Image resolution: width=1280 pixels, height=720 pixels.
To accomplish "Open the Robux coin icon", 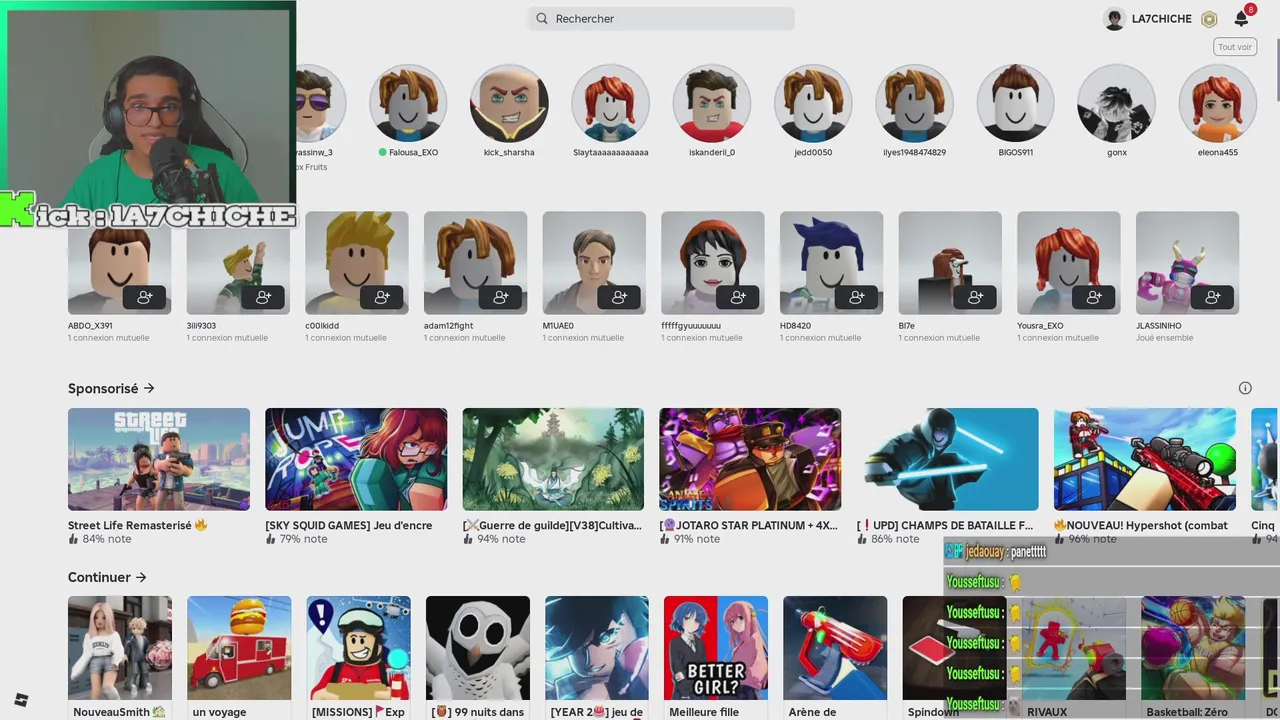I will tap(1209, 19).
